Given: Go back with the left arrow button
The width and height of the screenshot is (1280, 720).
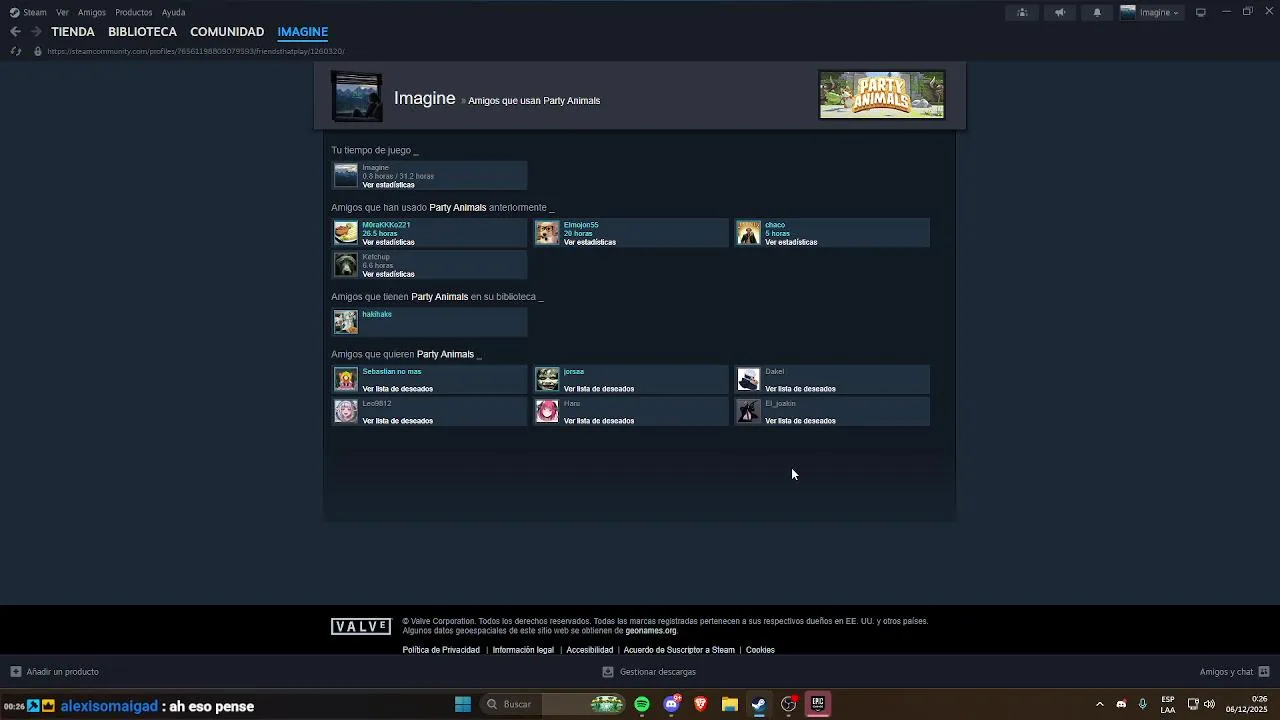Looking at the screenshot, I should (15, 32).
